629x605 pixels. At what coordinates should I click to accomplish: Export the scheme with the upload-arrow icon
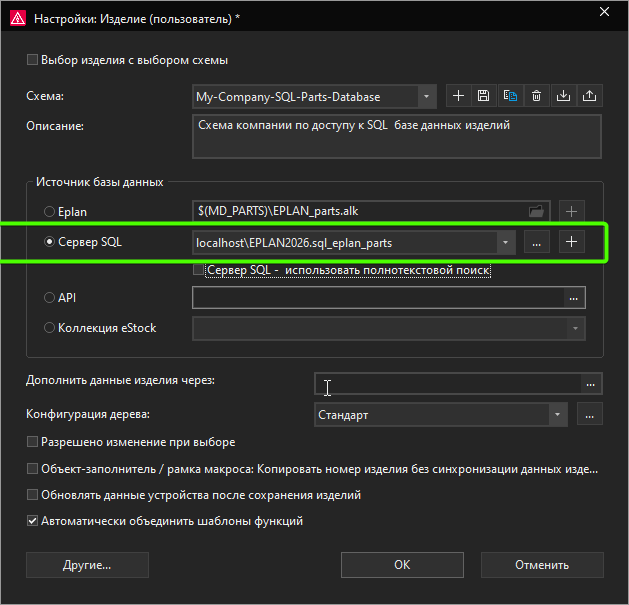[x=590, y=96]
